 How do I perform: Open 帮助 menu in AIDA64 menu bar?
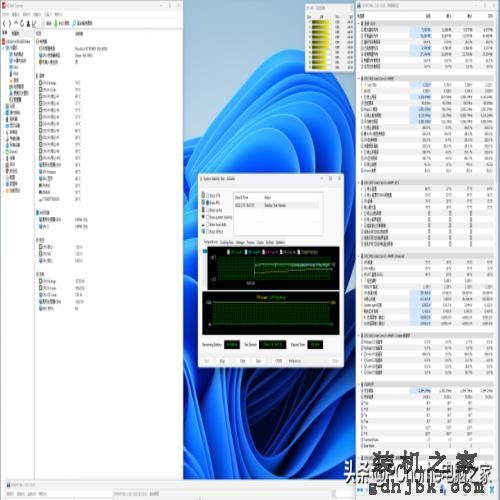point(58,14)
